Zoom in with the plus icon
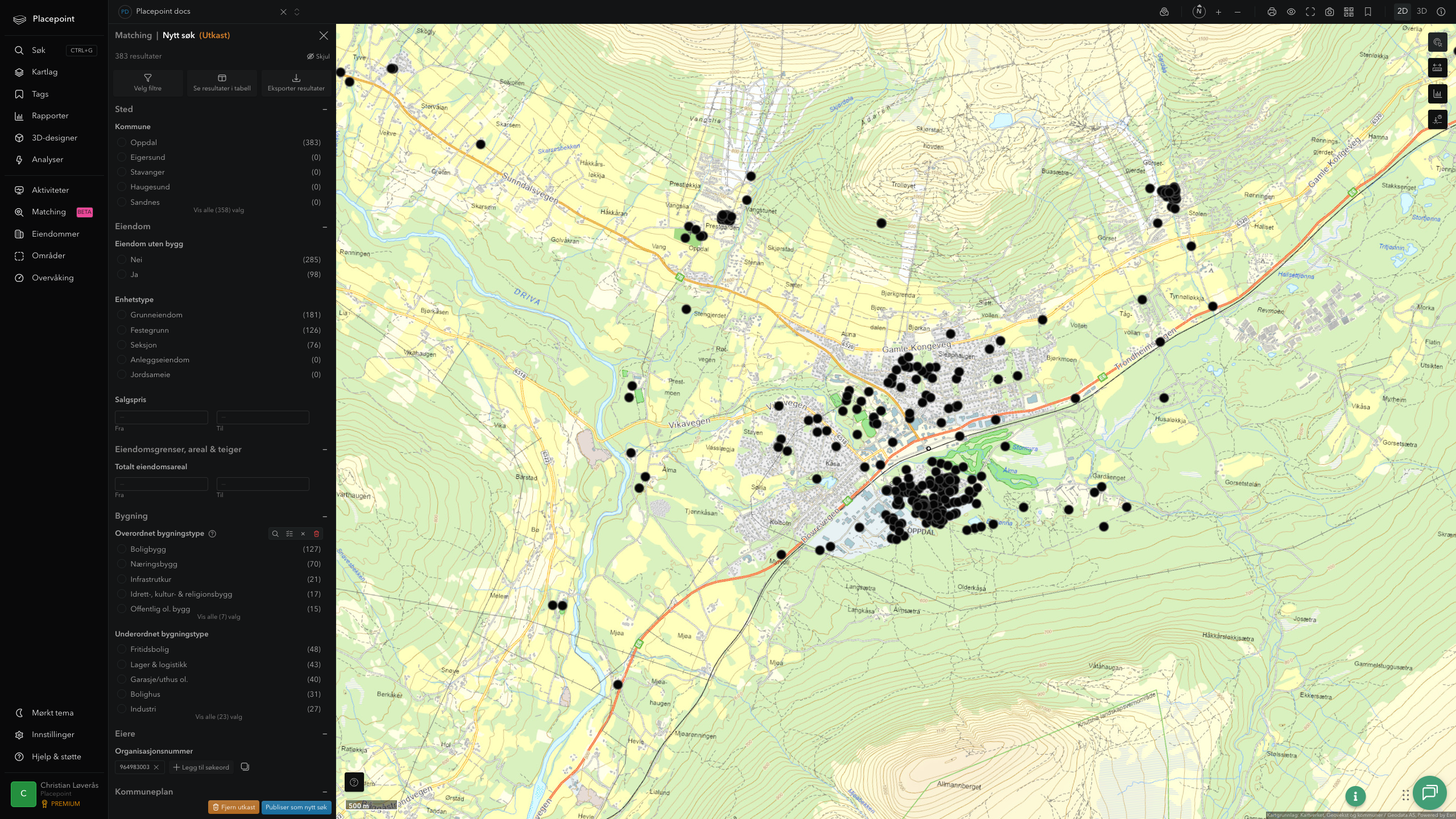Screen dimensions: 1456x819 pyautogui.click(x=1218, y=11)
